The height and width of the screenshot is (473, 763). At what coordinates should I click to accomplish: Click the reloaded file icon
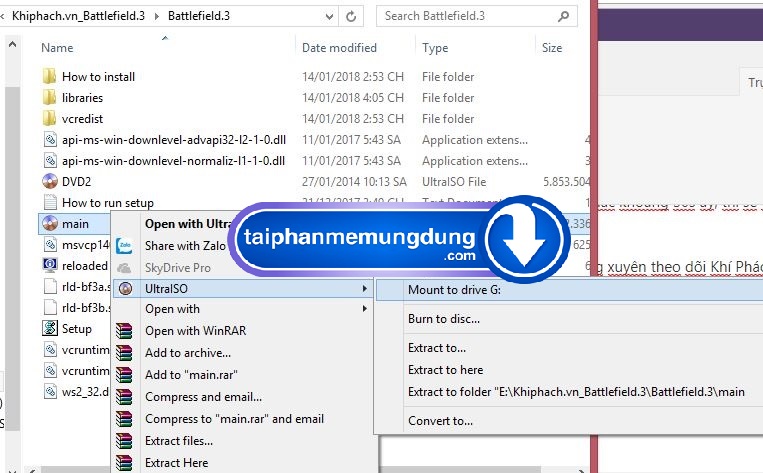coord(50,265)
